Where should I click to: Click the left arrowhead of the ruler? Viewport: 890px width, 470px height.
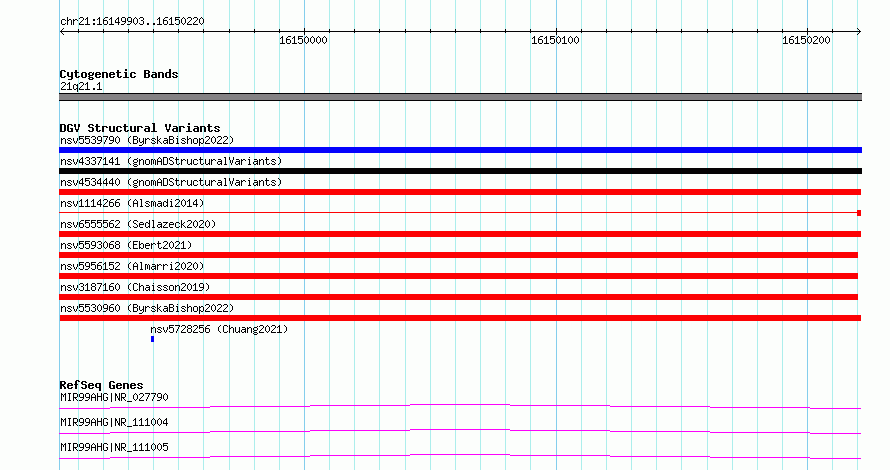pos(62,31)
